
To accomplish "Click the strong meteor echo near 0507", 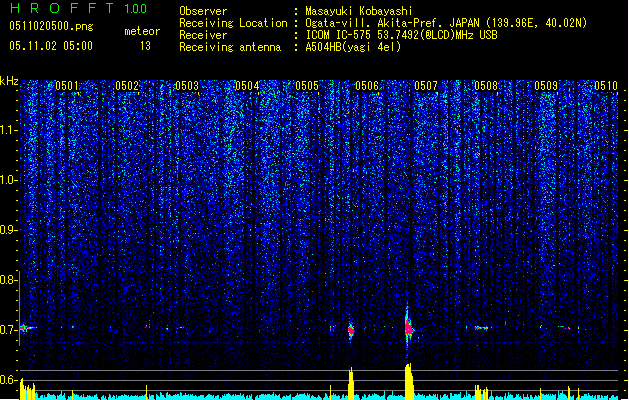I will 408,327.
